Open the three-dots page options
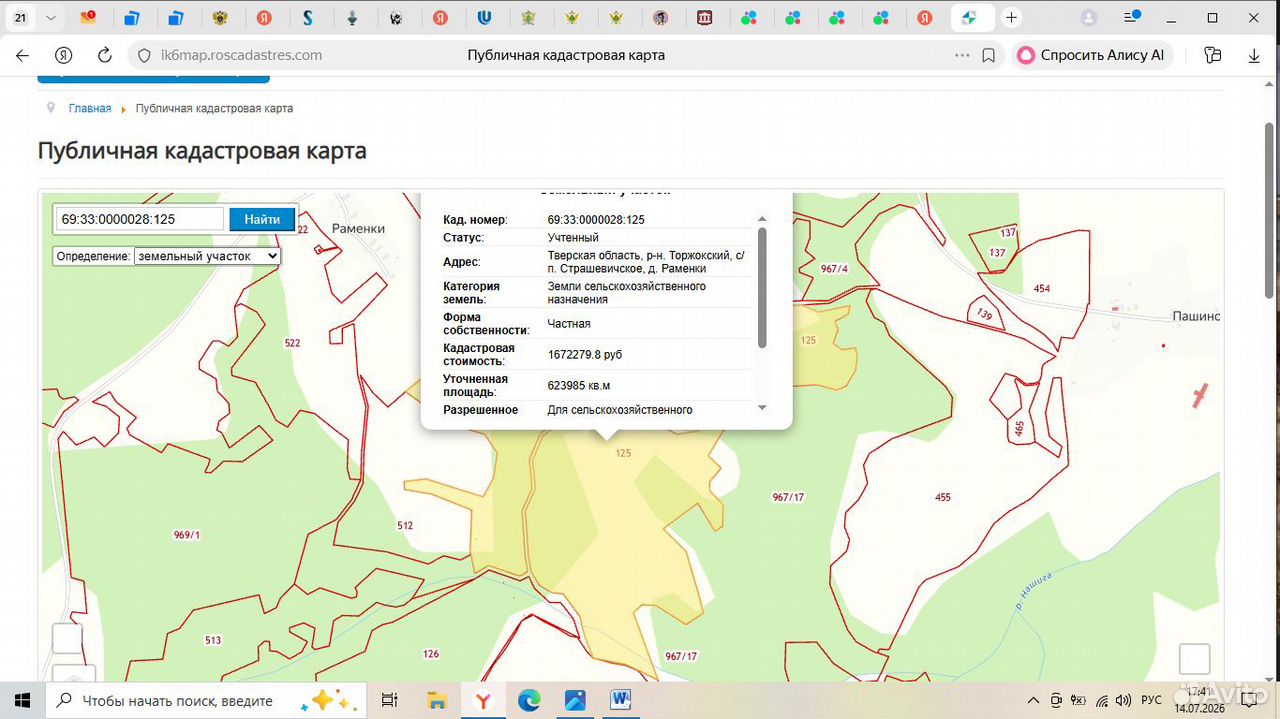Screen dimensions: 1280x719 tap(962, 56)
